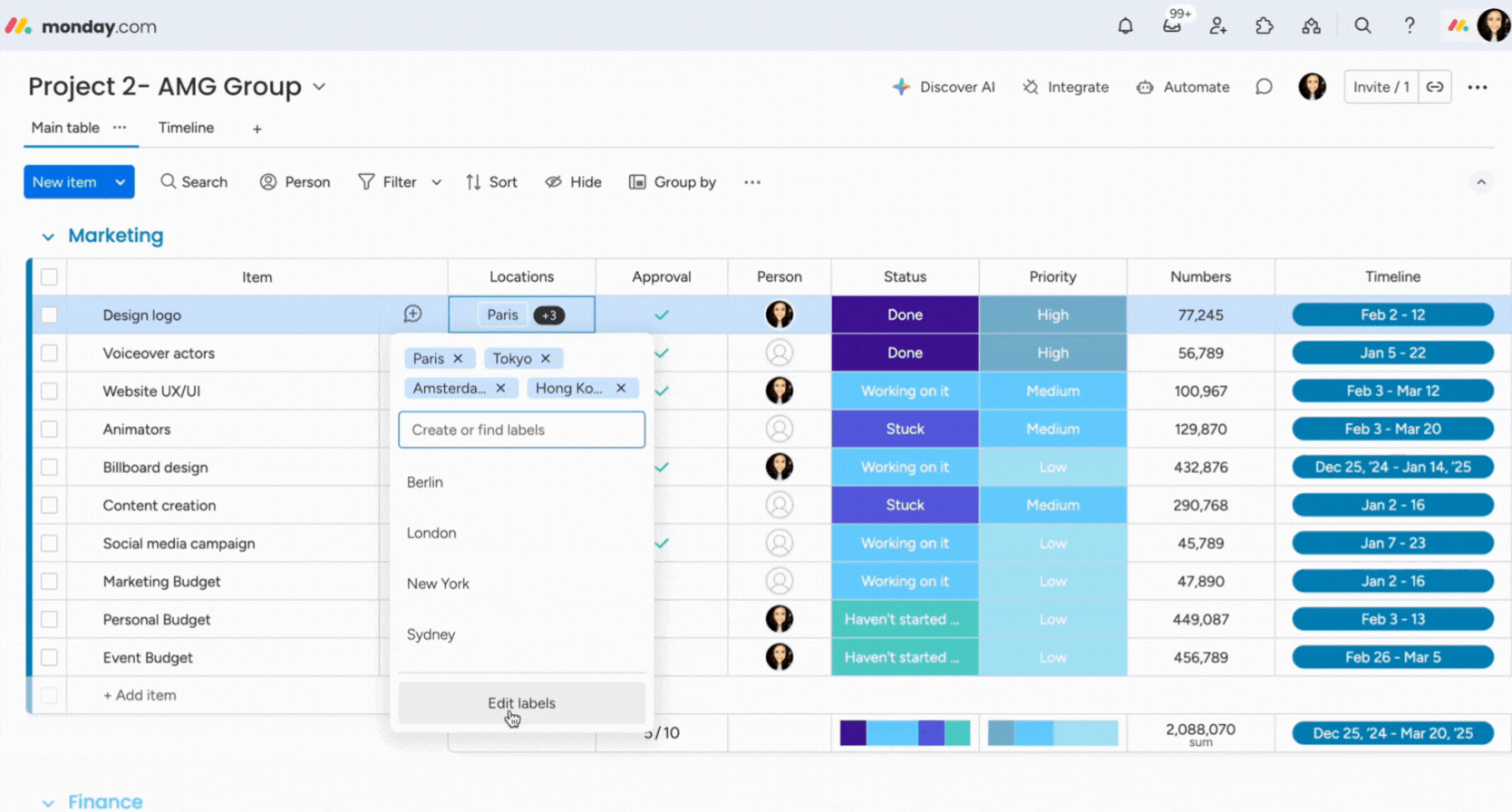Select the Design logo row checkbox
1512x812 pixels.
(x=49, y=315)
